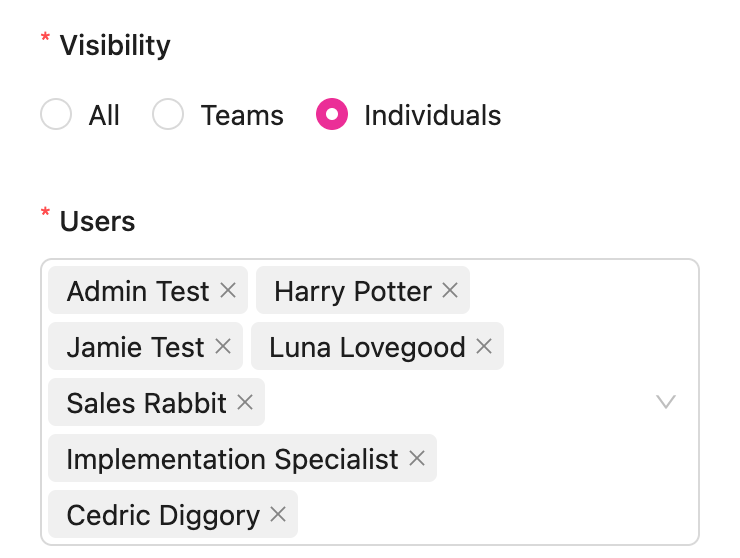Click the Cedric Diggory tag label

(162, 515)
